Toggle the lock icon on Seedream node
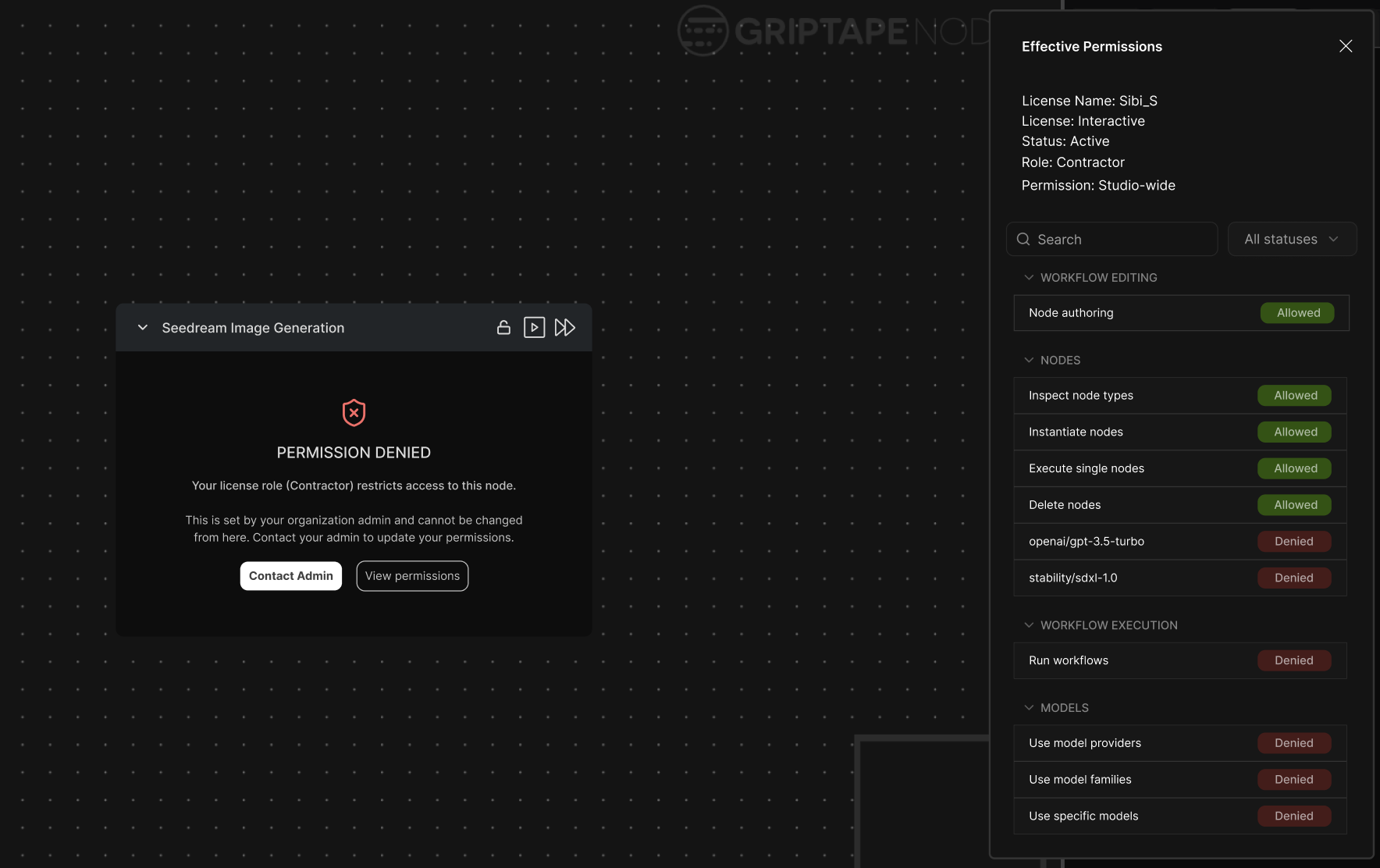1380x868 pixels. coord(503,328)
